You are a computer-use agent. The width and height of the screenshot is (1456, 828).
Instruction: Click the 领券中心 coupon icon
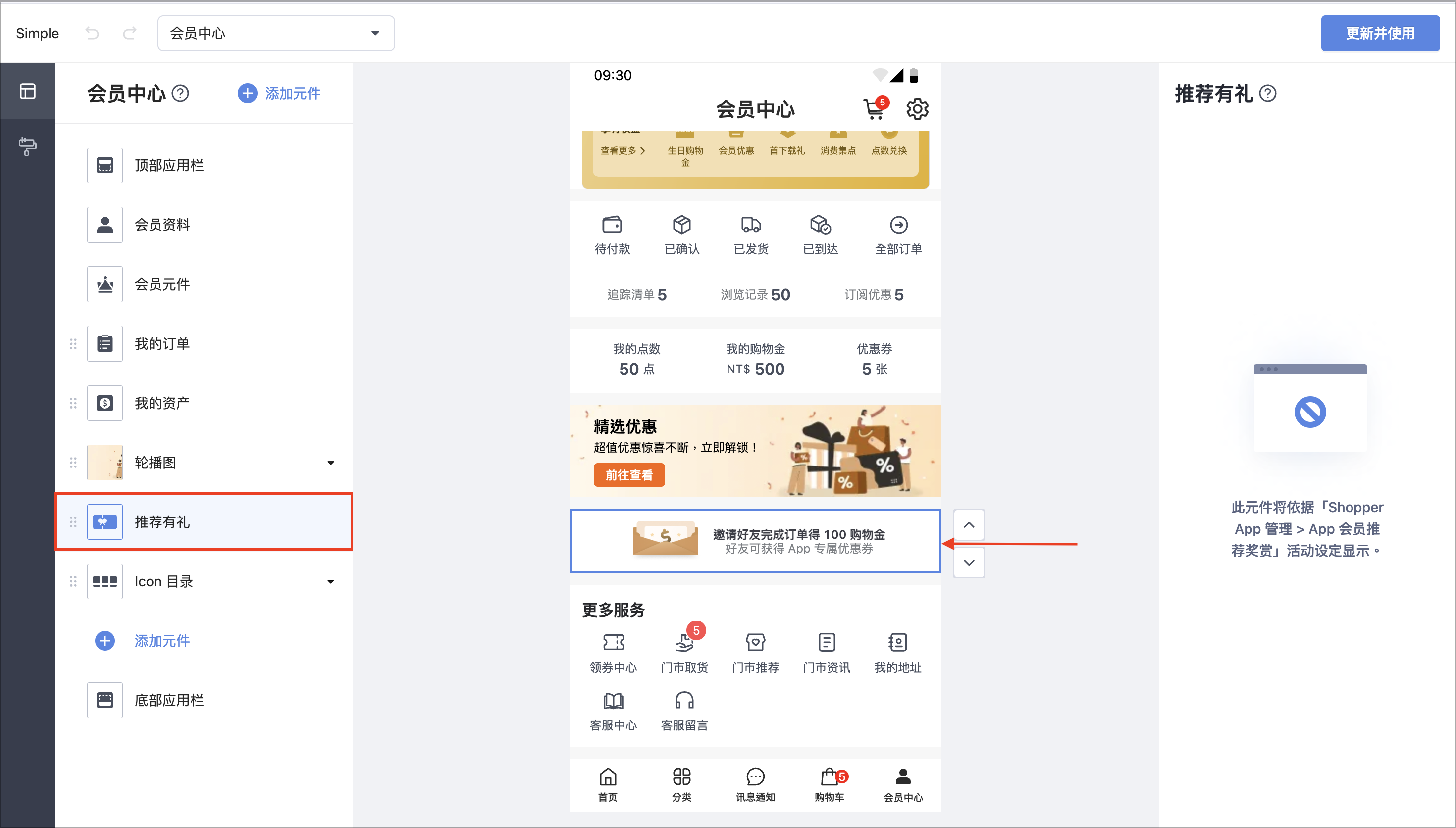[x=614, y=643]
